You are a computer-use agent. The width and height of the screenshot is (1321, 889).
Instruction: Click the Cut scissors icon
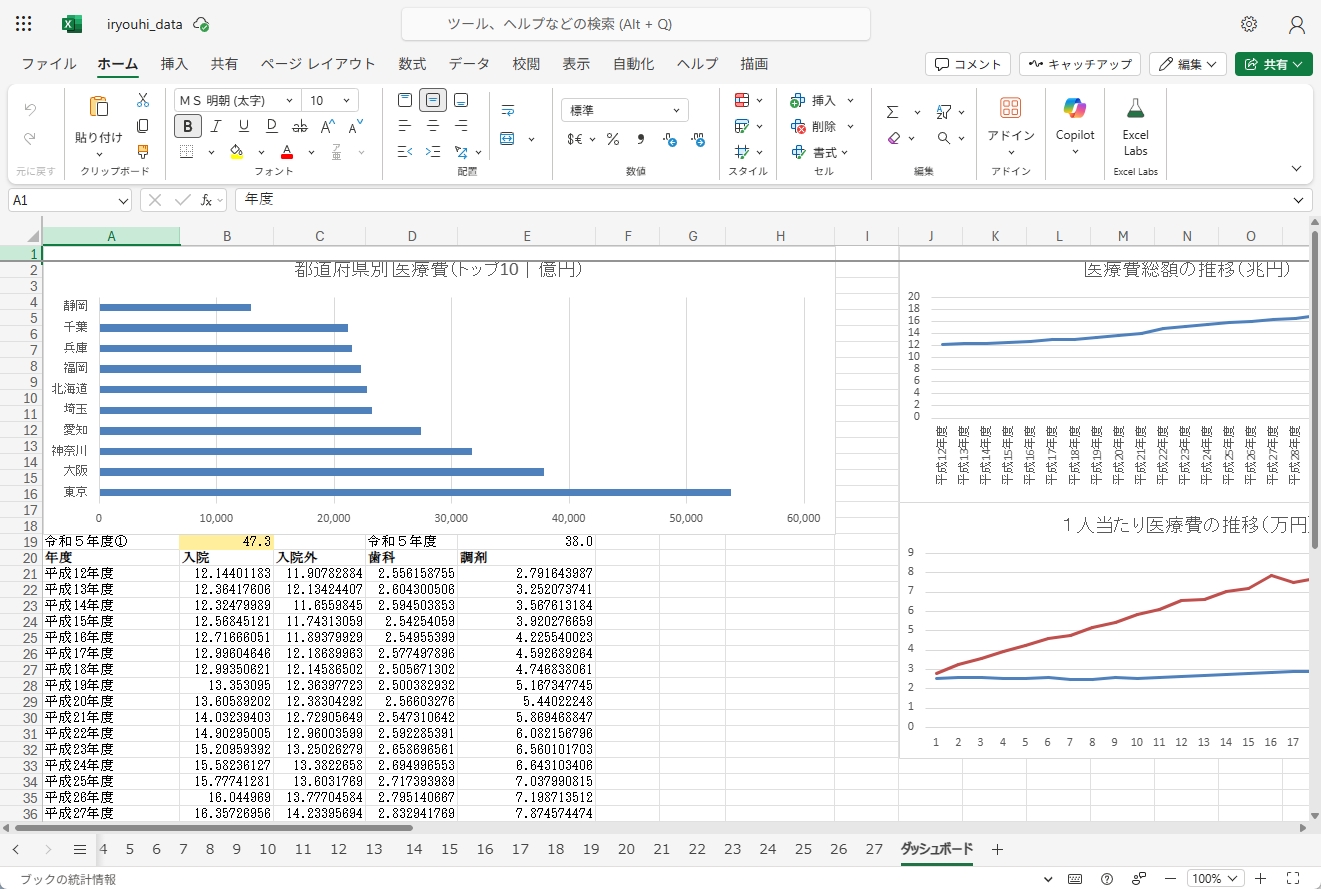(x=143, y=100)
